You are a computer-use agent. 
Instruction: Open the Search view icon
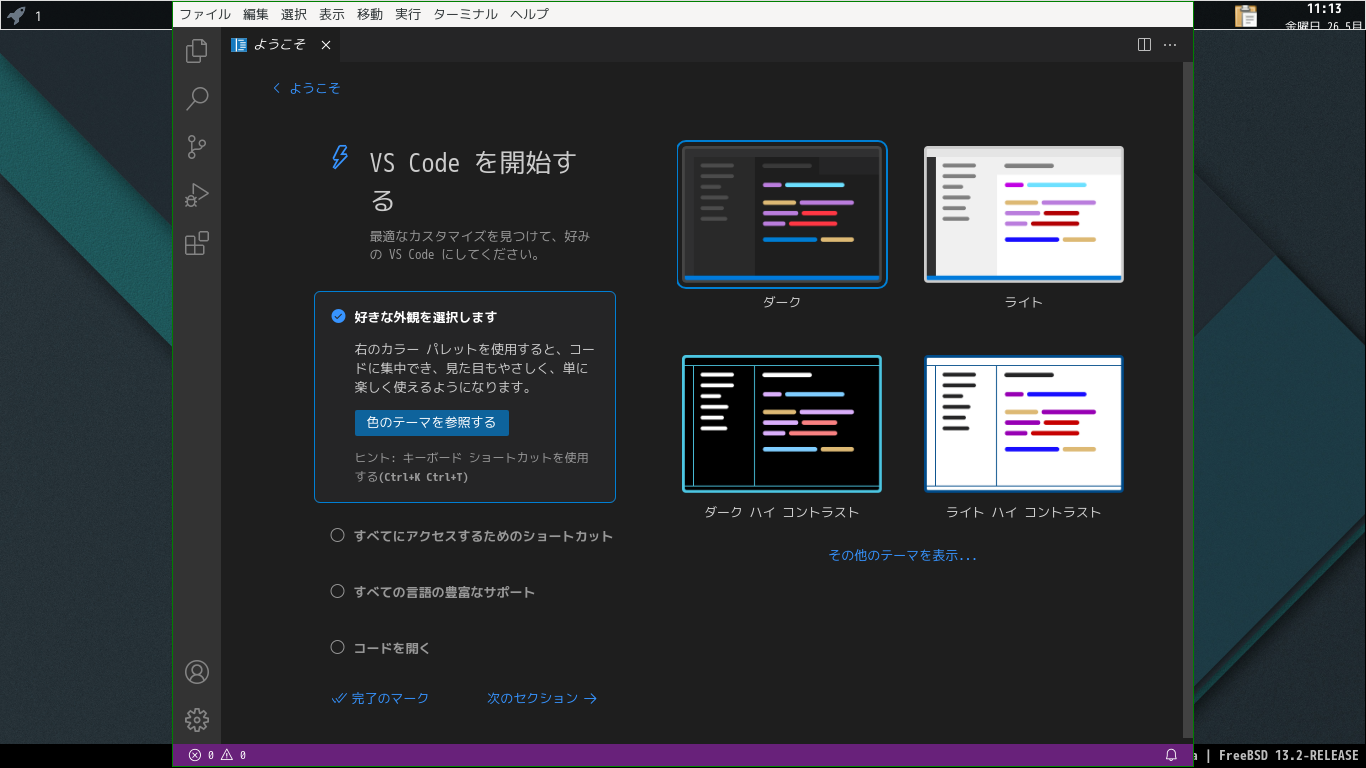pos(197,98)
